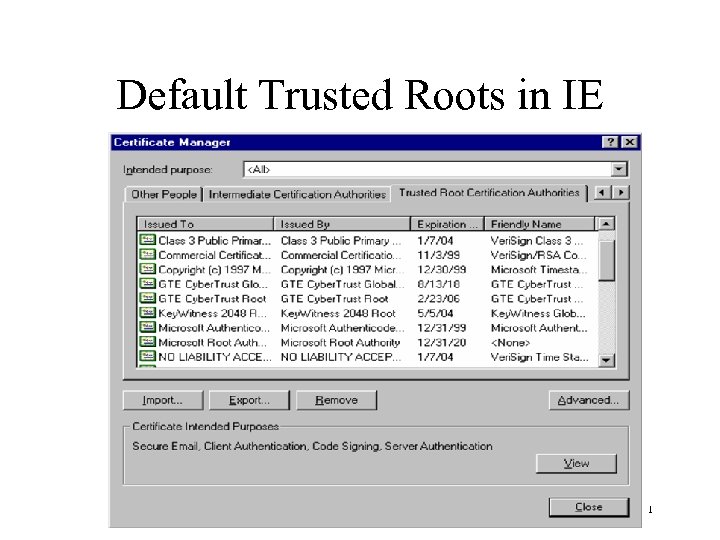Image resolution: width=720 pixels, height=540 pixels.
Task: Click certificate icon for NO LIABILITY ACCEPTED row
Action: [147, 357]
